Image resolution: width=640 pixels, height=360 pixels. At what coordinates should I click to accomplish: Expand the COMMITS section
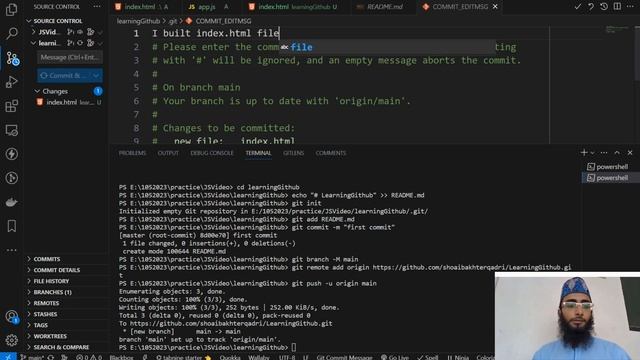[47, 259]
